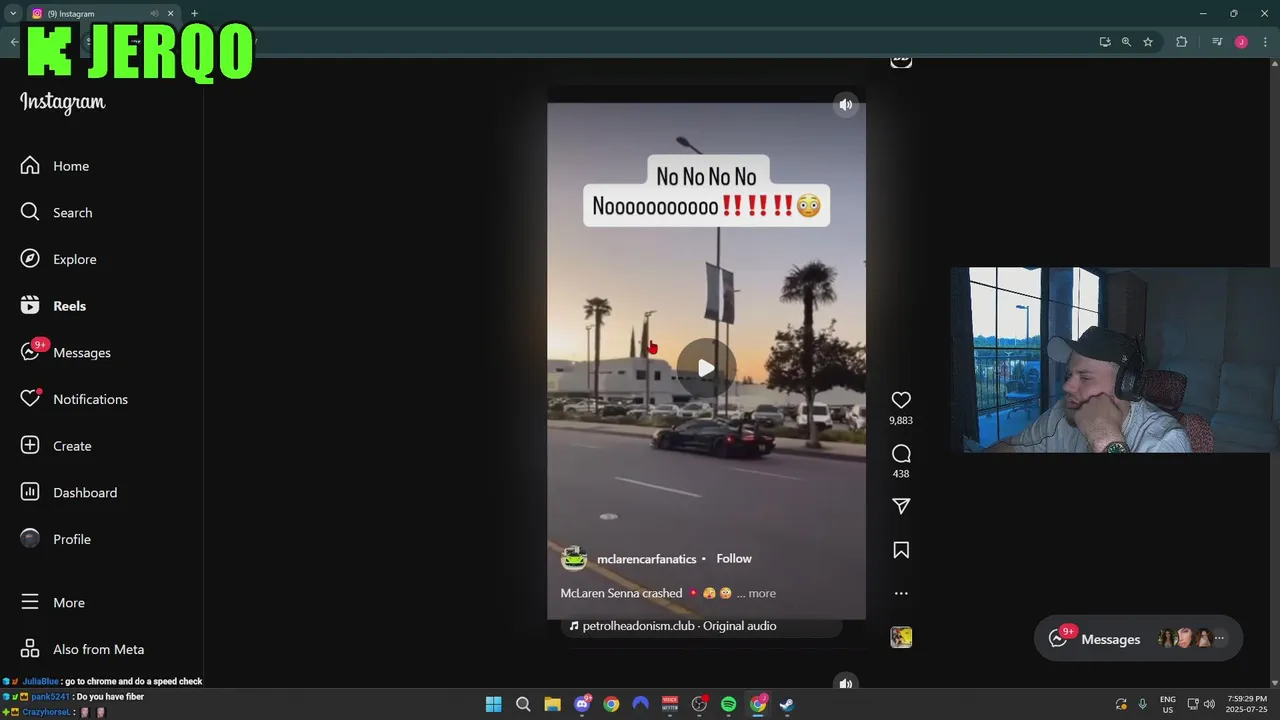Open Spotify from the taskbar
This screenshot has width=1280, height=720.
(x=728, y=704)
